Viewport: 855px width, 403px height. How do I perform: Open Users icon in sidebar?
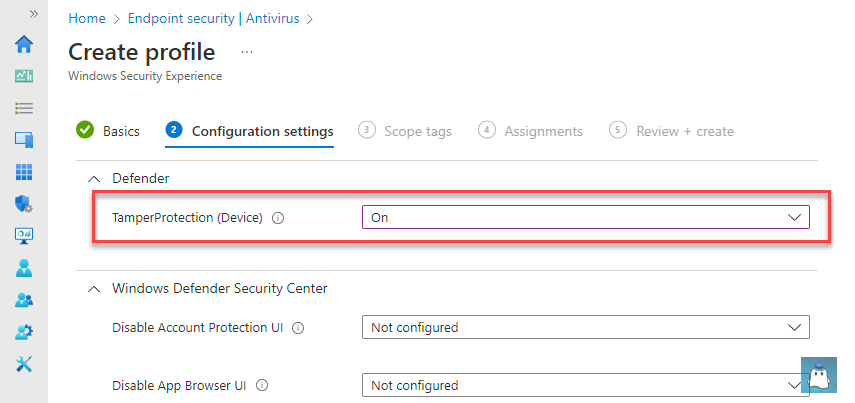pos(24,268)
